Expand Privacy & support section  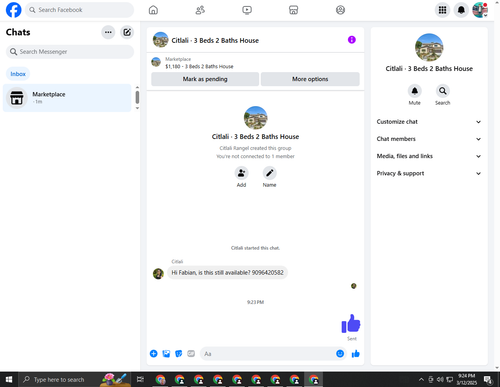429,173
